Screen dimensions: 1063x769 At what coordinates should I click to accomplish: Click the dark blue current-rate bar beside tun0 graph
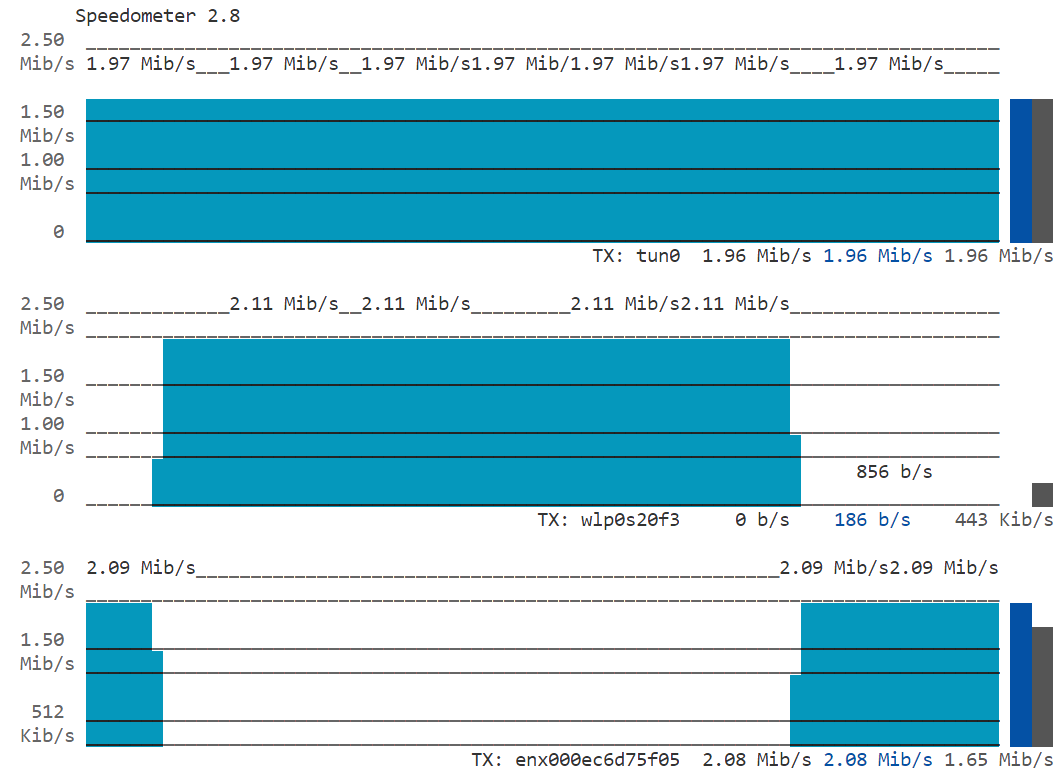click(x=1018, y=170)
